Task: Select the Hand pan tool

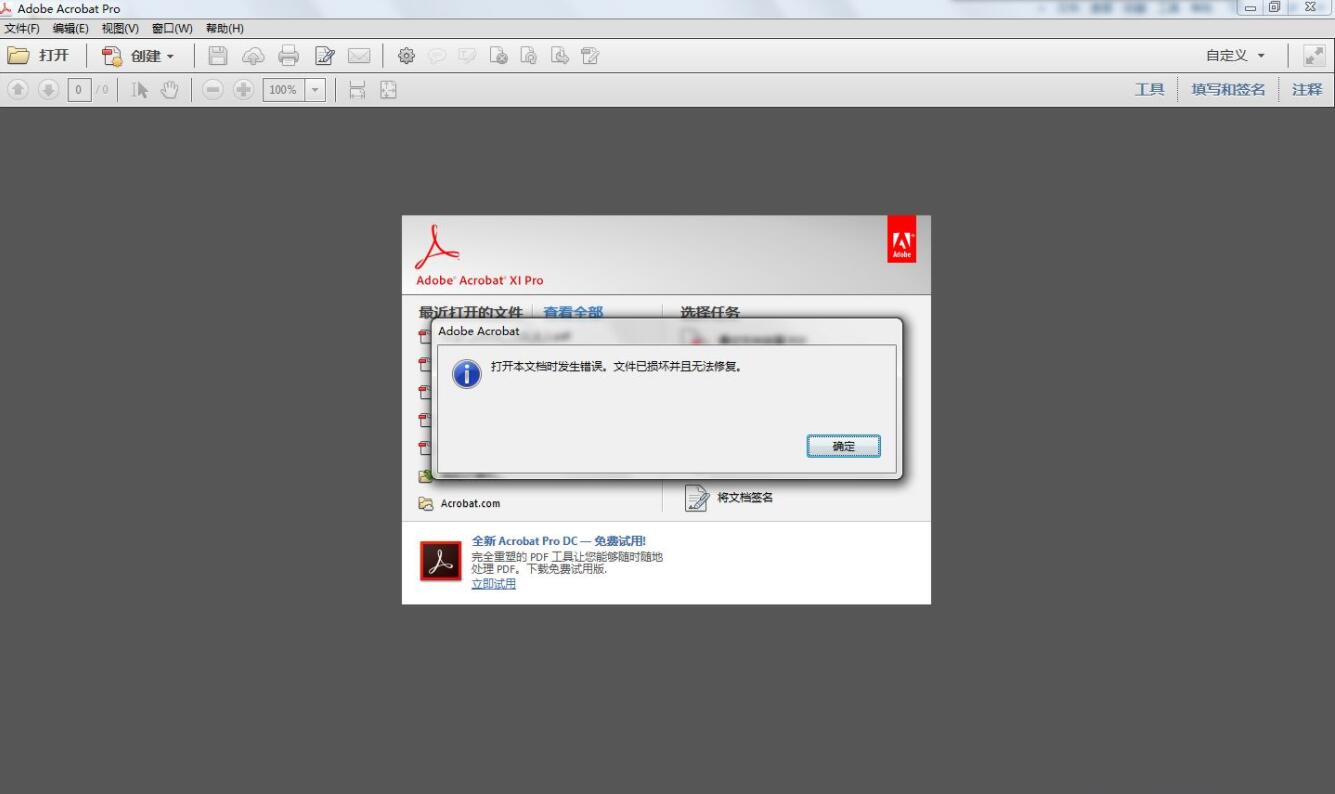Action: [x=170, y=90]
